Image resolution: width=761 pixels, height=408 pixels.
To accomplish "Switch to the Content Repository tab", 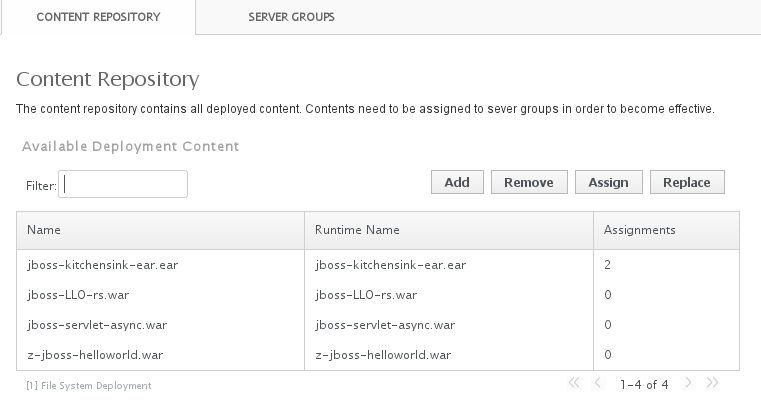I will point(98,17).
